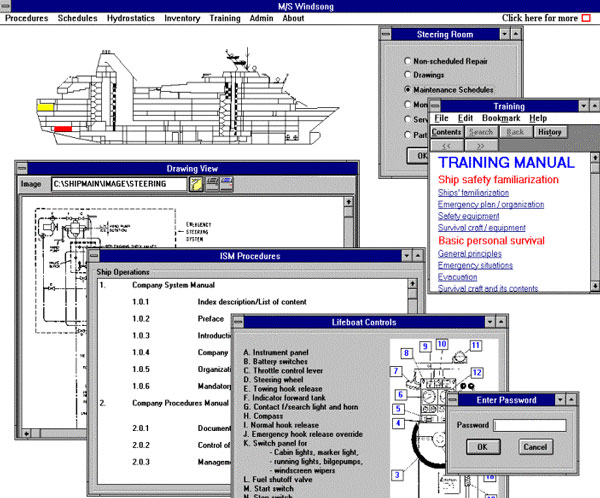Open the About menu

(293, 18)
